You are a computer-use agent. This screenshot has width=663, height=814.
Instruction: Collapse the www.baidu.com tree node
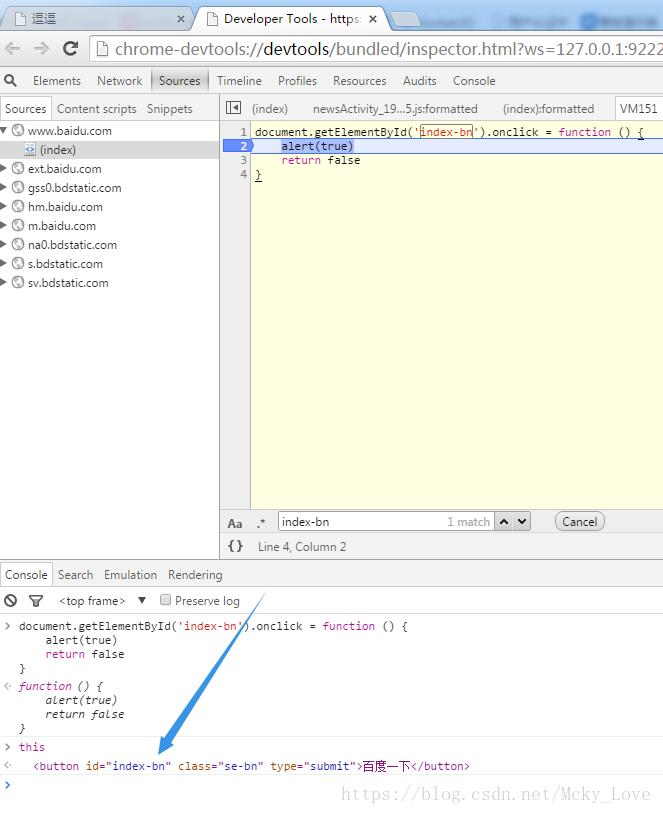tap(4, 130)
